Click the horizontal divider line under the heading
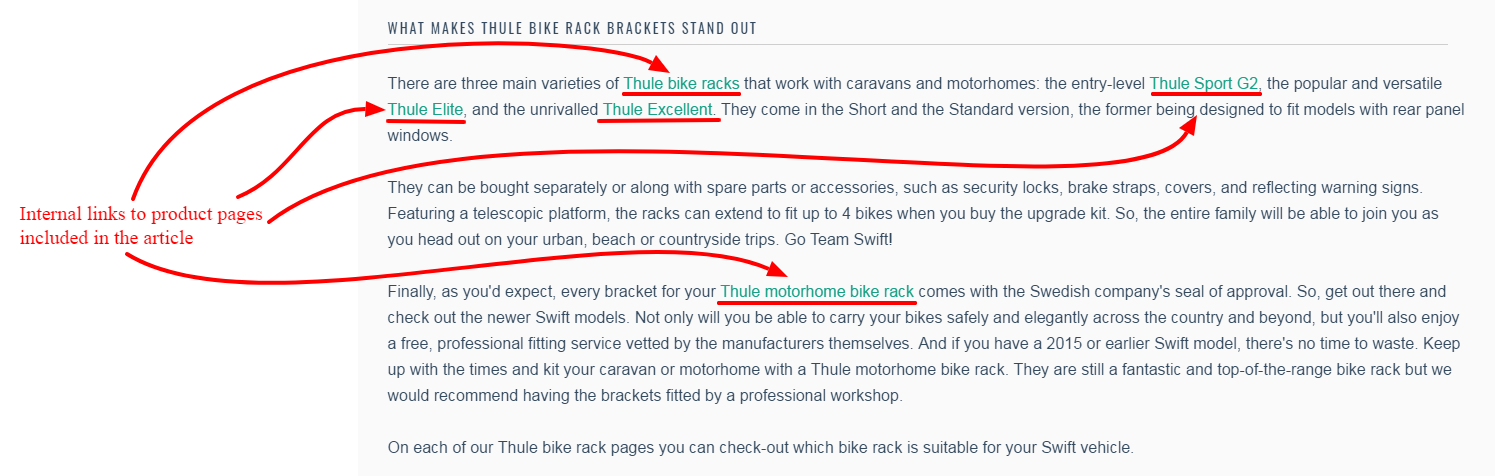The width and height of the screenshot is (1495, 476). (x=918, y=45)
